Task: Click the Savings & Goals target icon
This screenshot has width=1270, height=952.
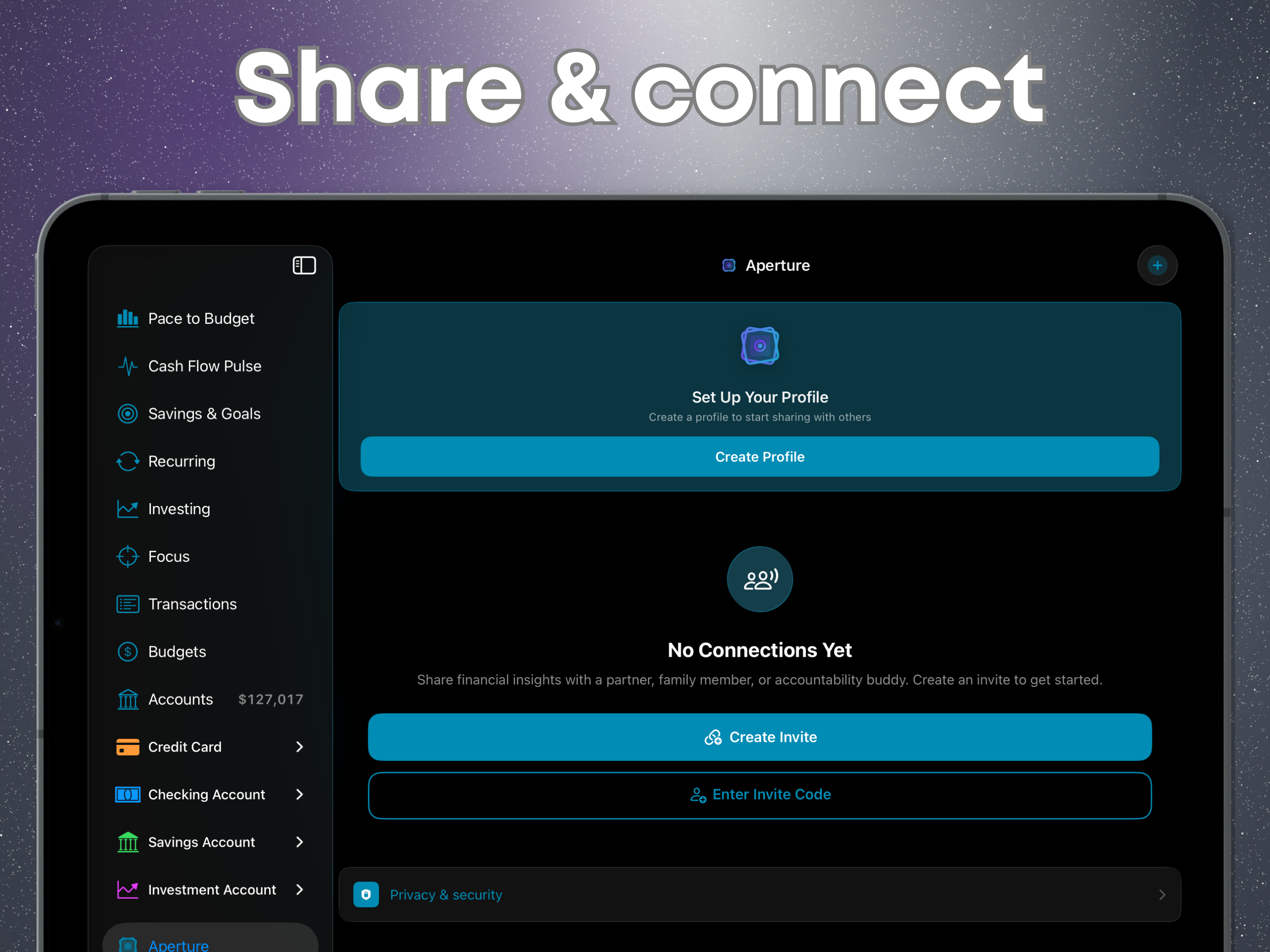Action: coord(127,414)
